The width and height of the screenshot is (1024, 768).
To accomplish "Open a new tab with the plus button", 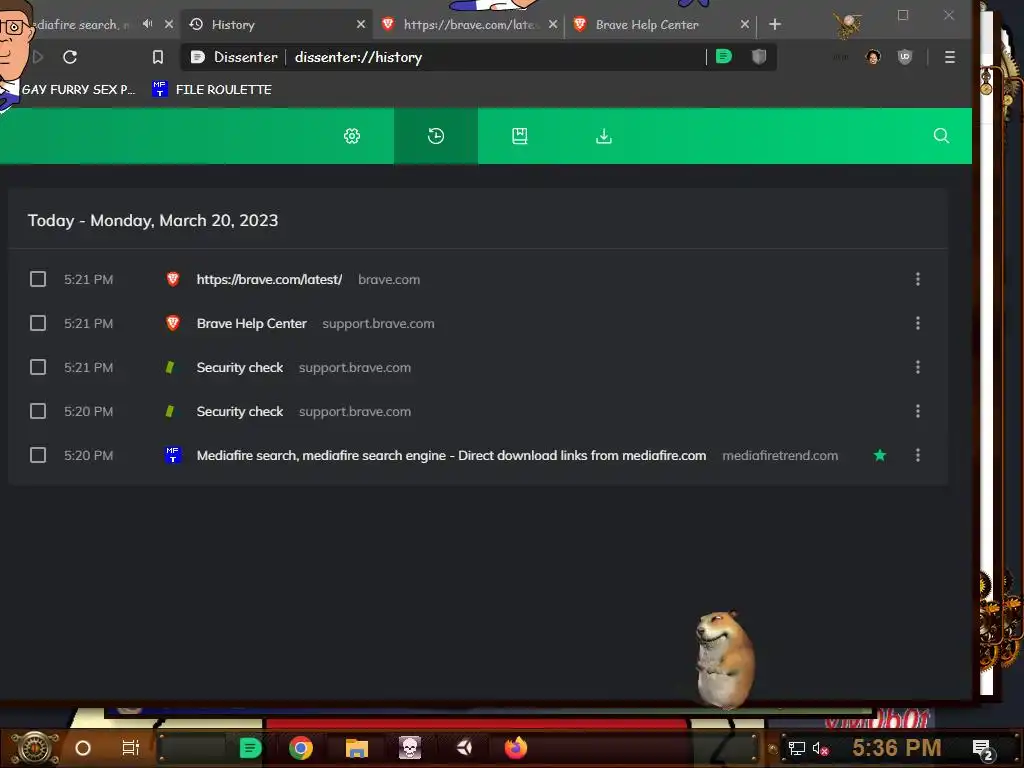I will point(775,25).
